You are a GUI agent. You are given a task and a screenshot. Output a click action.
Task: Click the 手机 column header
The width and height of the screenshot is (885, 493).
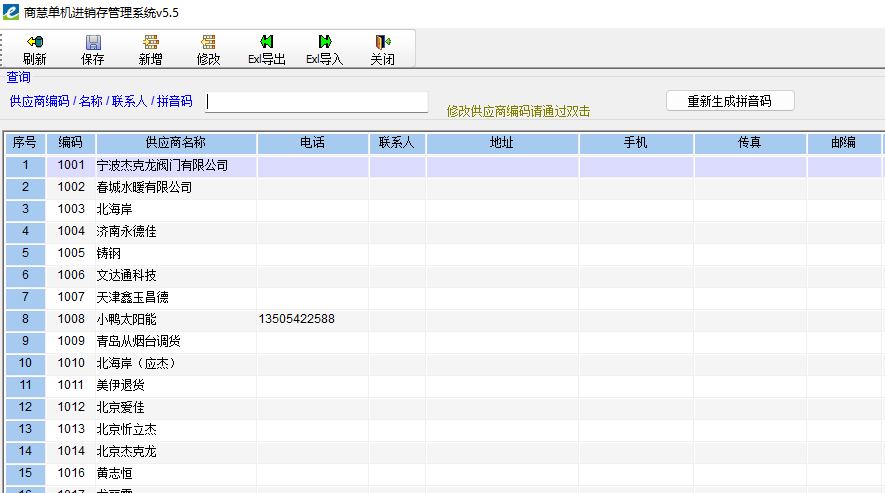[636, 143]
